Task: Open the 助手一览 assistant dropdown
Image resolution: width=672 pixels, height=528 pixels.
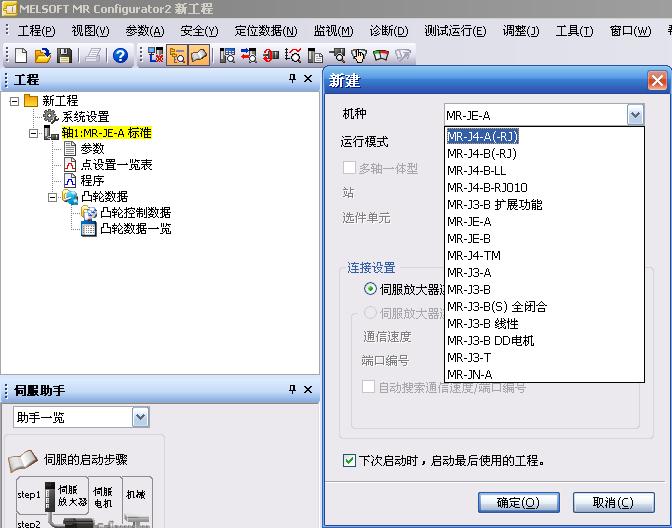Action: (x=140, y=417)
